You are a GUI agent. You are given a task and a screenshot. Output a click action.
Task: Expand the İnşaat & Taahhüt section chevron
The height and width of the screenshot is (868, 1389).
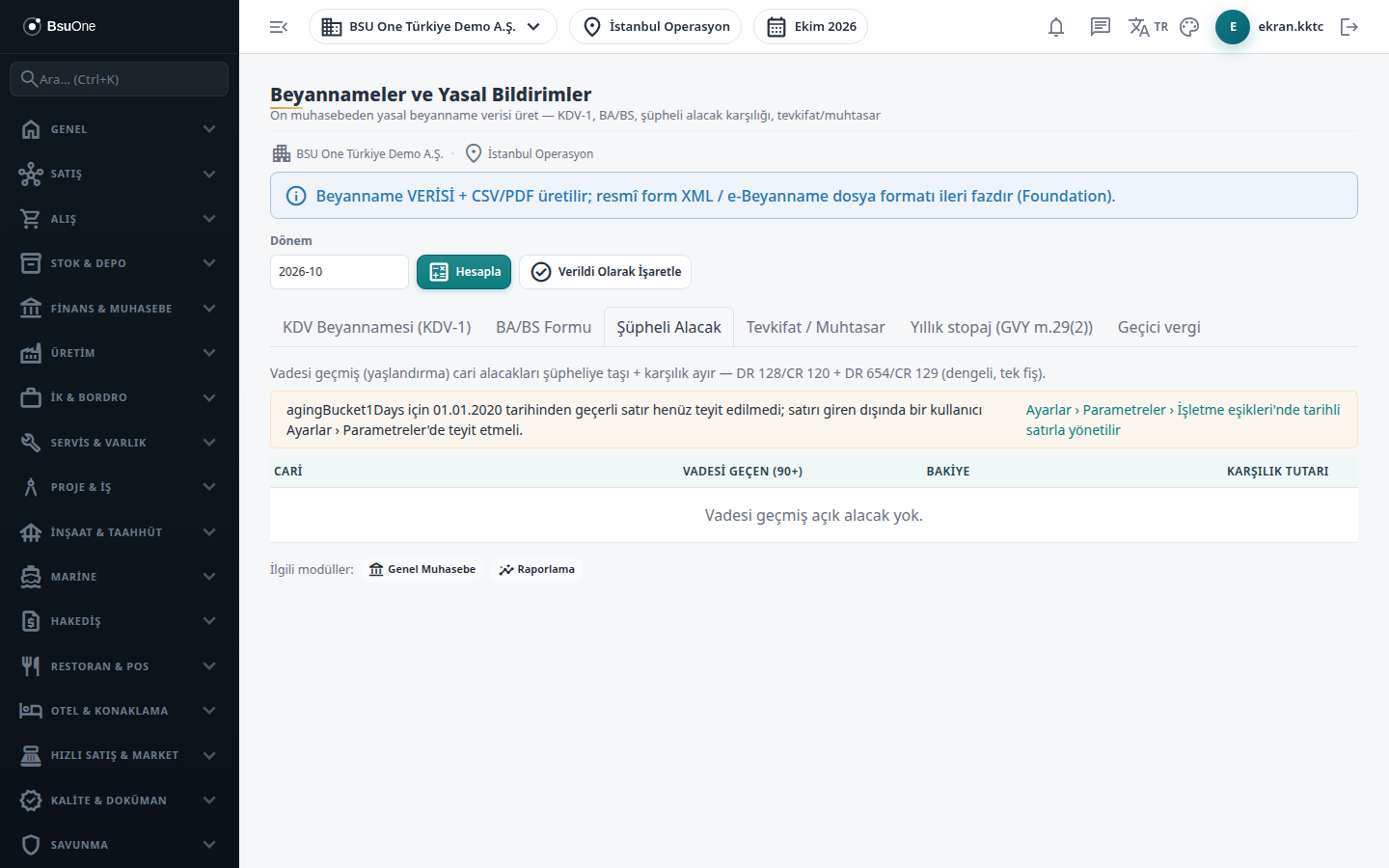(x=209, y=532)
